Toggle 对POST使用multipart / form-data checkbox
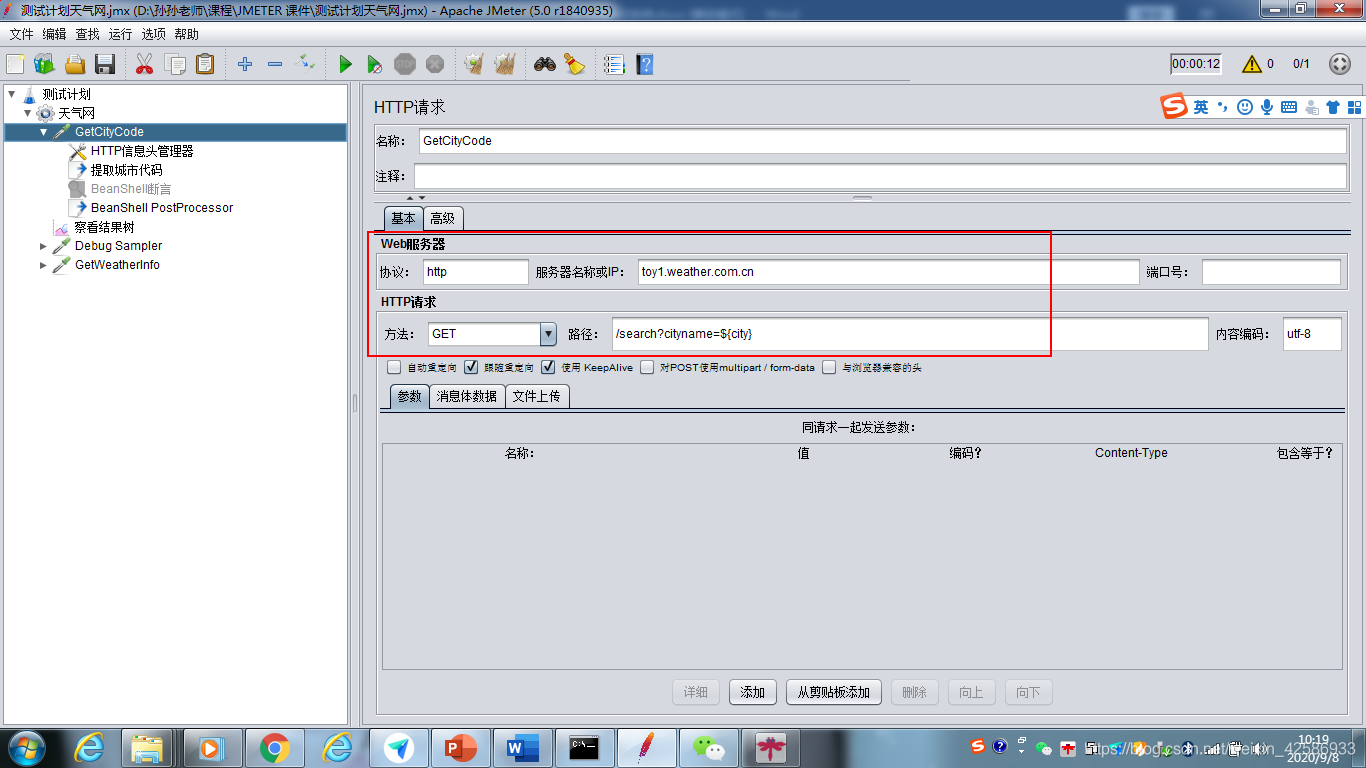This screenshot has width=1366, height=768. click(648, 367)
